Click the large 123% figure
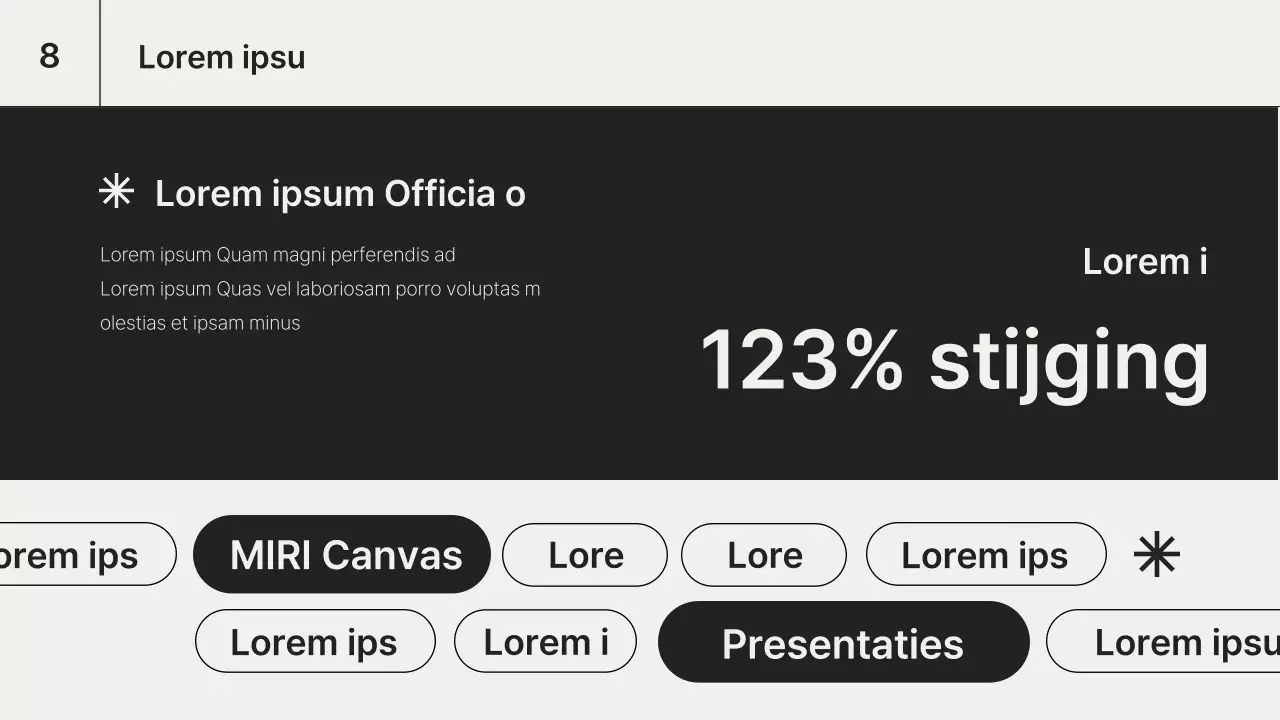The height and width of the screenshot is (720, 1280). point(802,360)
